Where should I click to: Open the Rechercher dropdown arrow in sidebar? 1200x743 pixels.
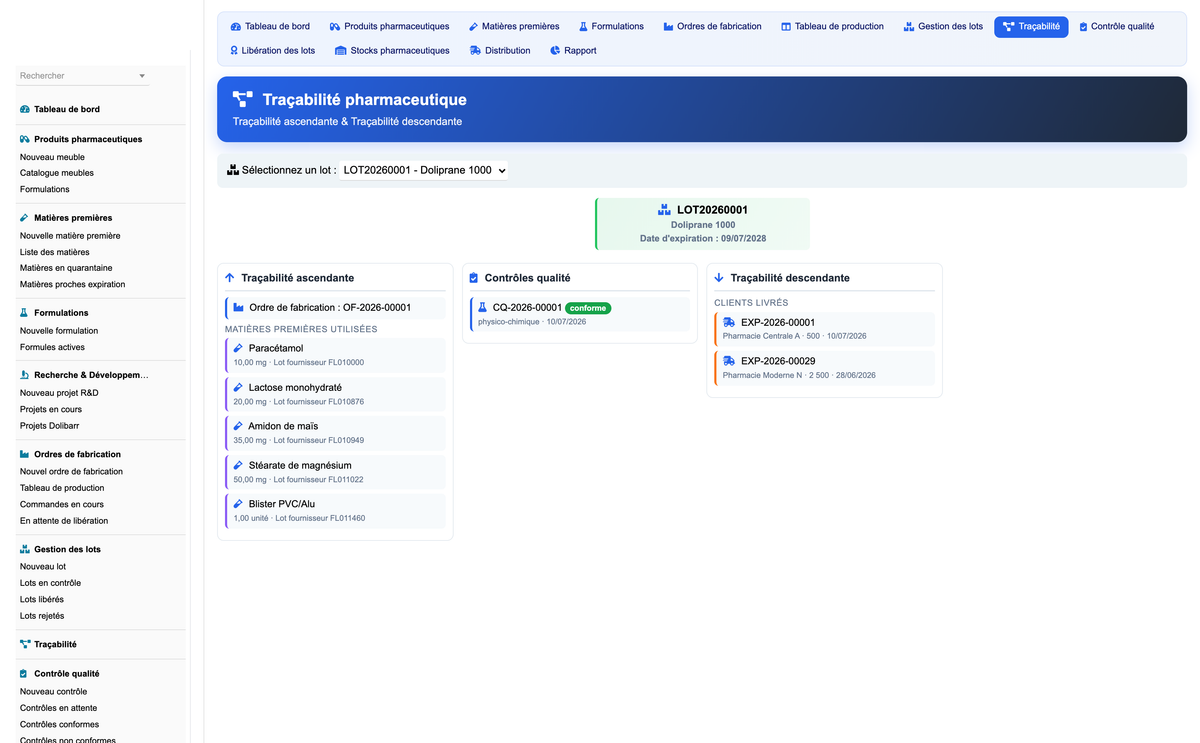142,76
